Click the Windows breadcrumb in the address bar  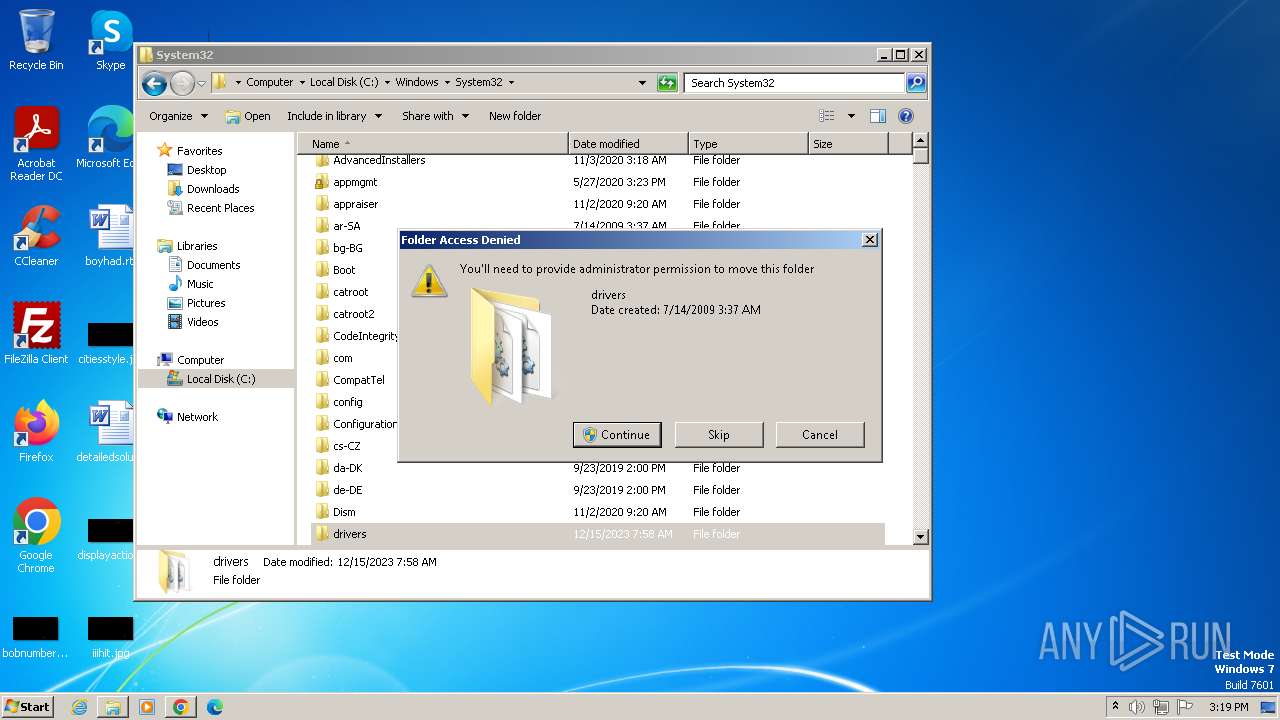pyautogui.click(x=416, y=83)
